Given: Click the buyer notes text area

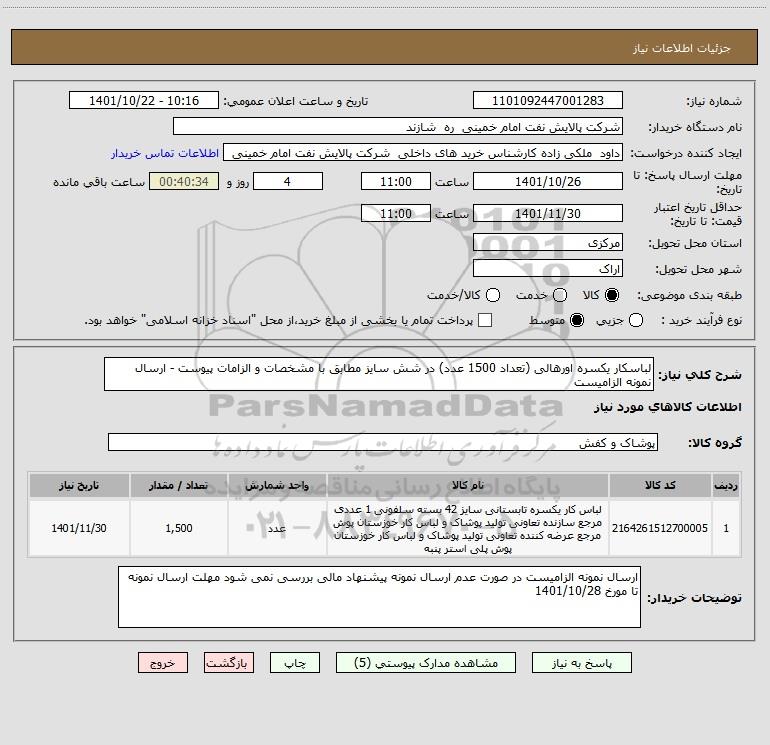Looking at the screenshot, I should click(379, 597).
